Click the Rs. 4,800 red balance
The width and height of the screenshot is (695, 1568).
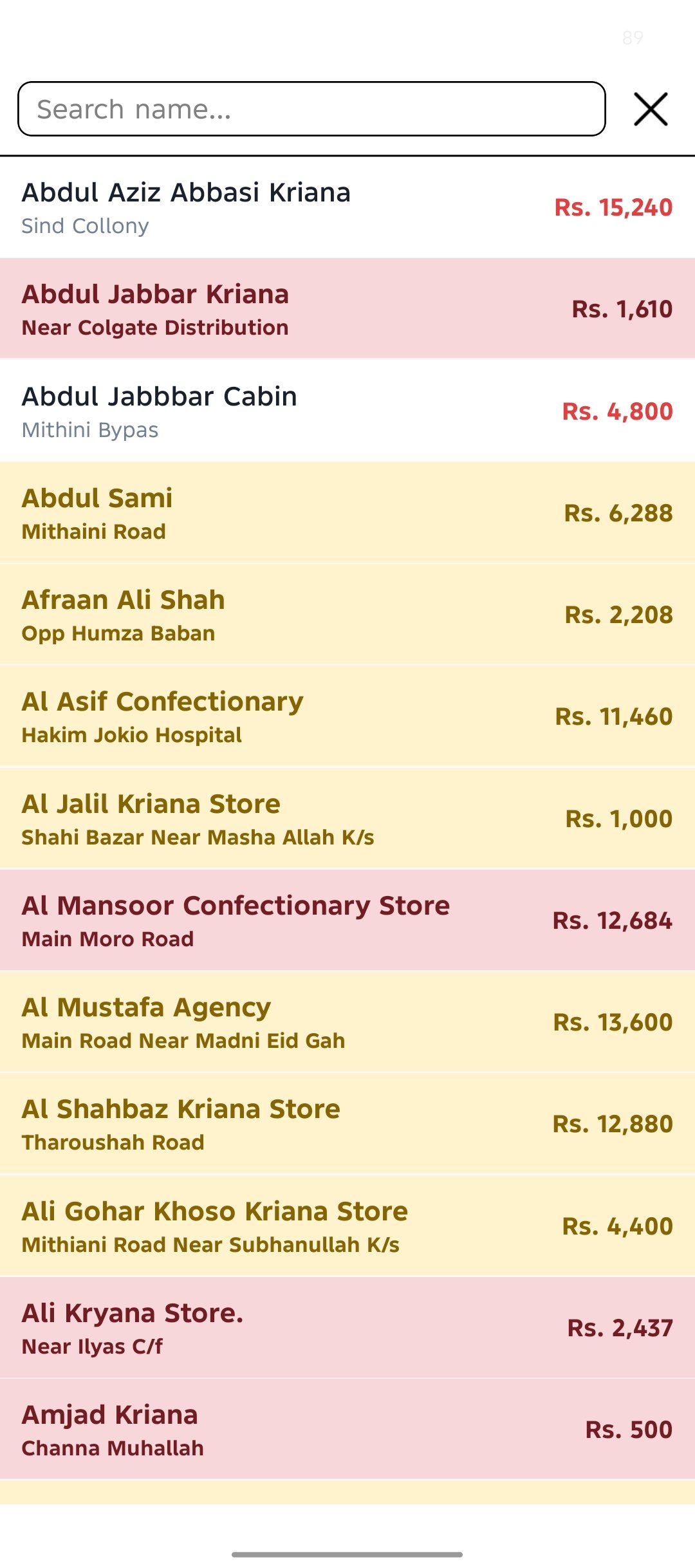coord(617,411)
